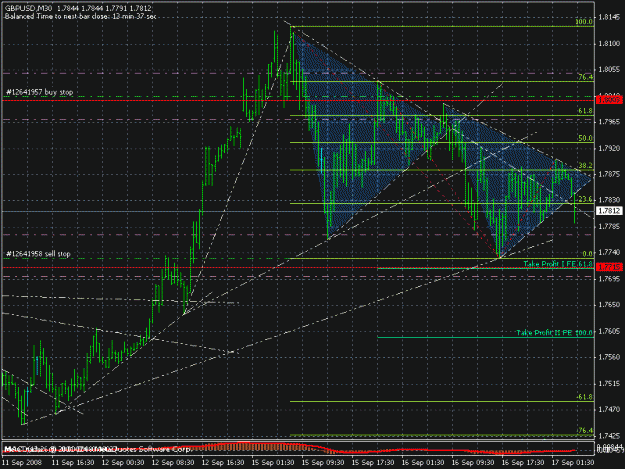Click the '15 Sep 17:30' time axis label

373,463
